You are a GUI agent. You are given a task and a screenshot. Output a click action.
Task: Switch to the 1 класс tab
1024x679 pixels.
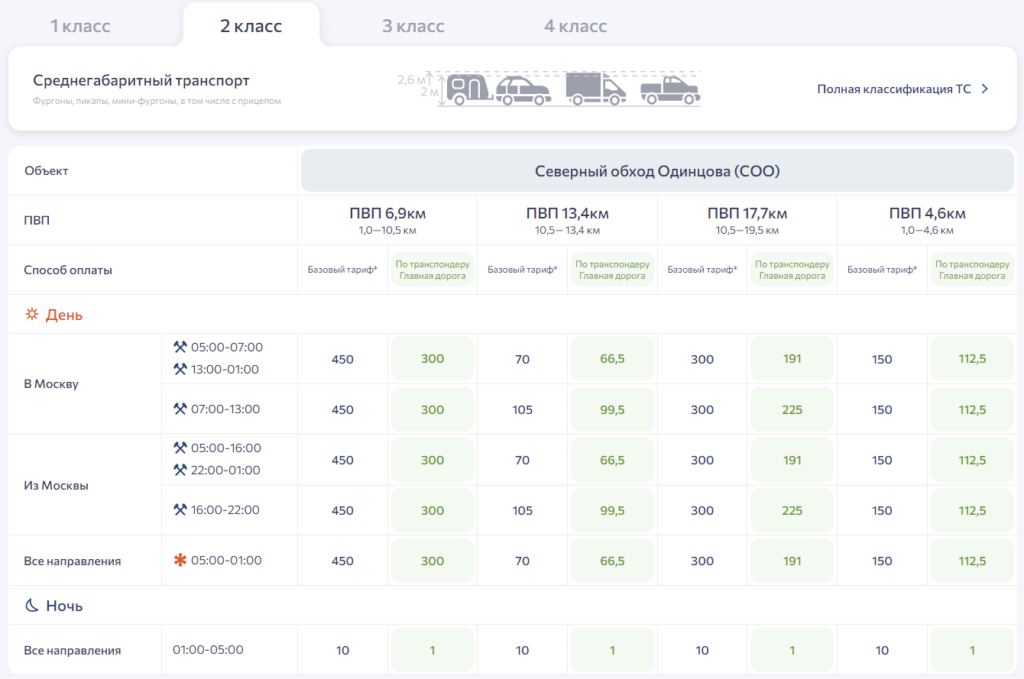80,26
